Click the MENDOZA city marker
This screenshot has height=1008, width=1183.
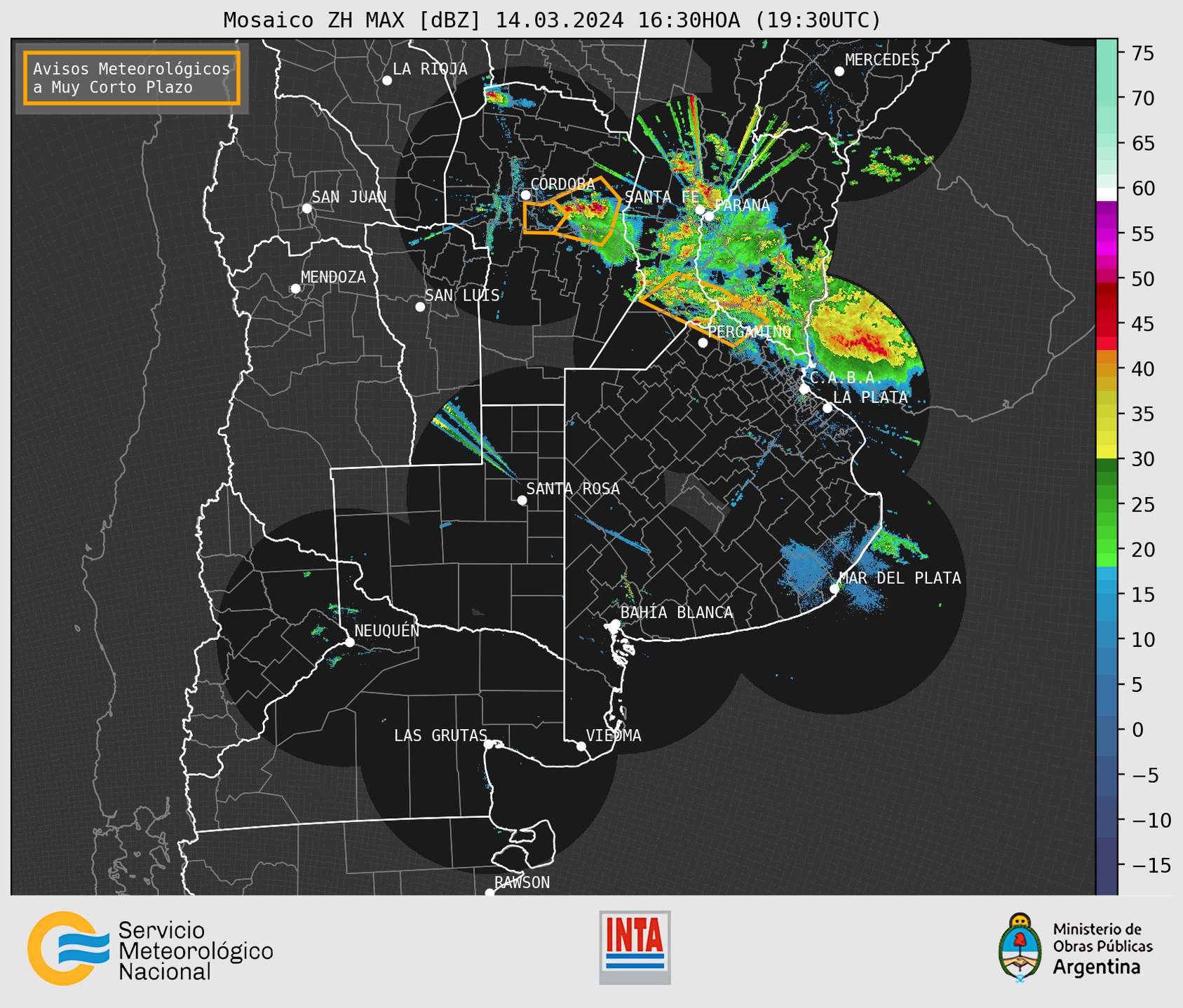[x=296, y=289]
